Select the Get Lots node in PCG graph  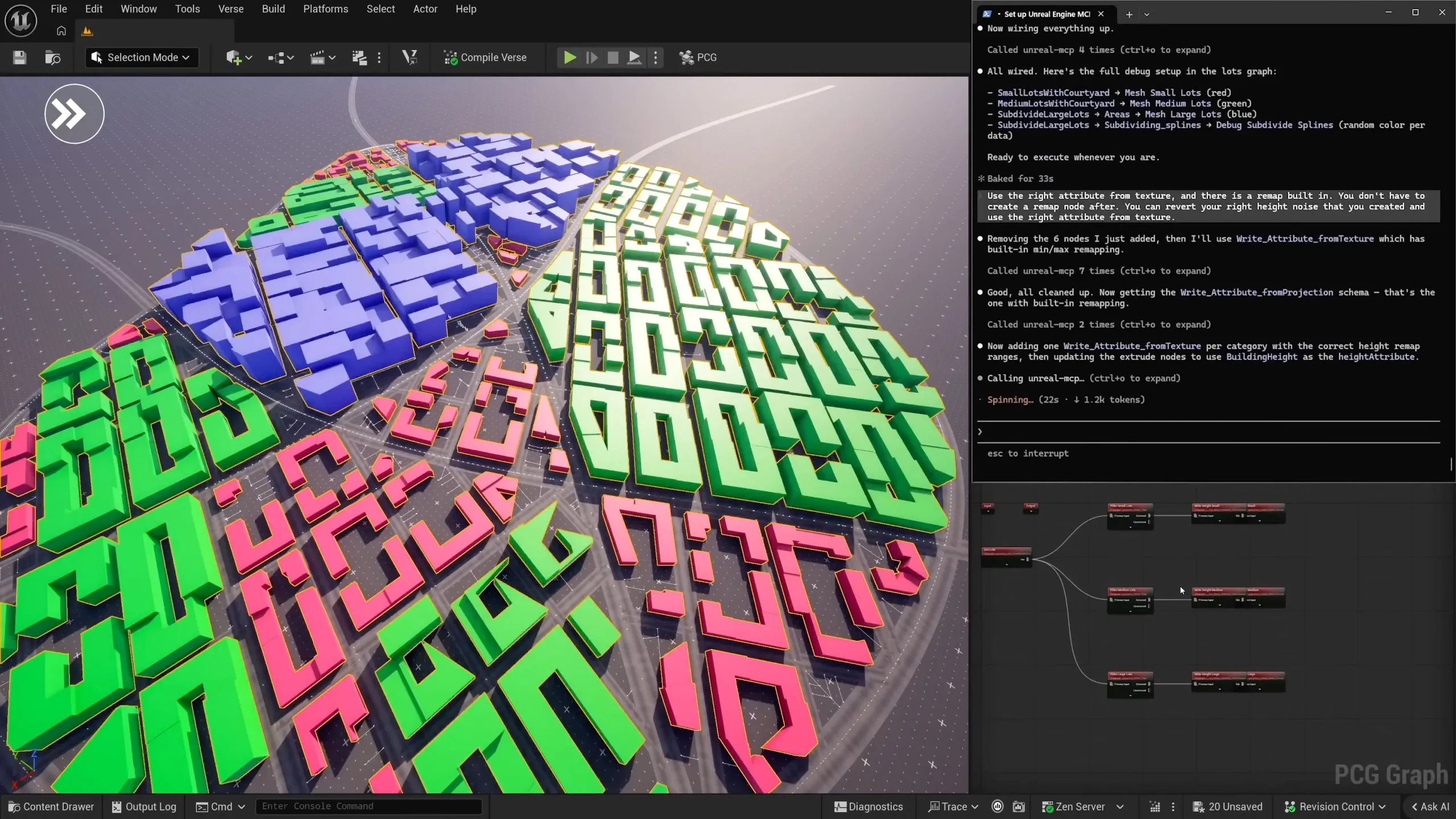click(1006, 556)
